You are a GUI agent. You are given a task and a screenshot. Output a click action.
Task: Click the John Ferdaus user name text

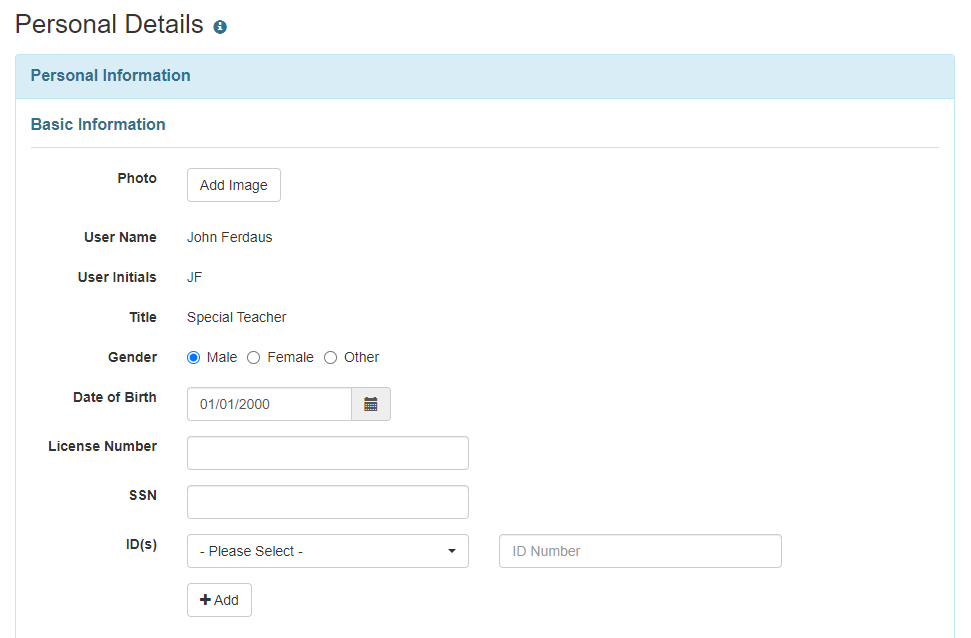point(230,237)
